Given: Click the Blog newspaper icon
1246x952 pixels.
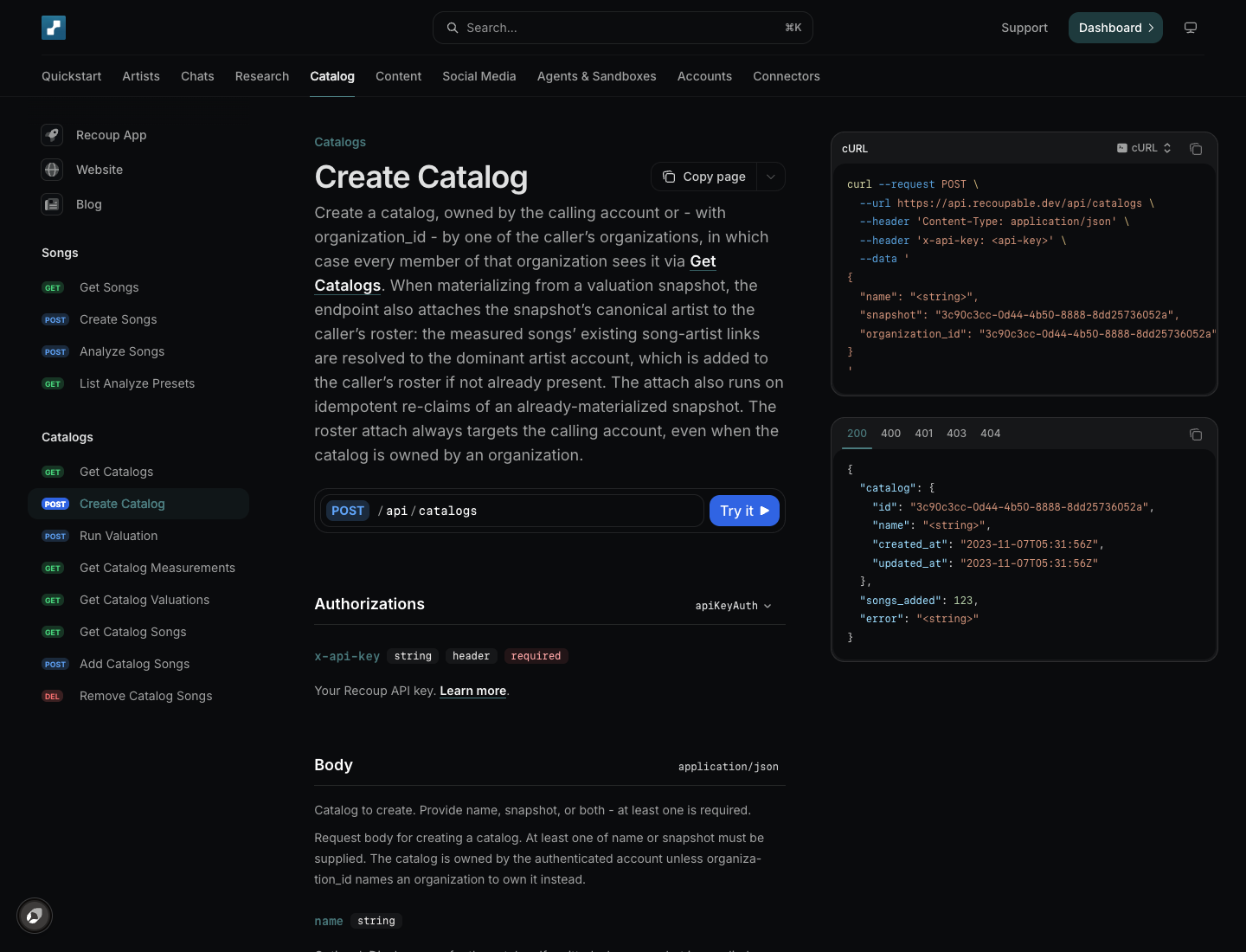Looking at the screenshot, I should [52, 204].
